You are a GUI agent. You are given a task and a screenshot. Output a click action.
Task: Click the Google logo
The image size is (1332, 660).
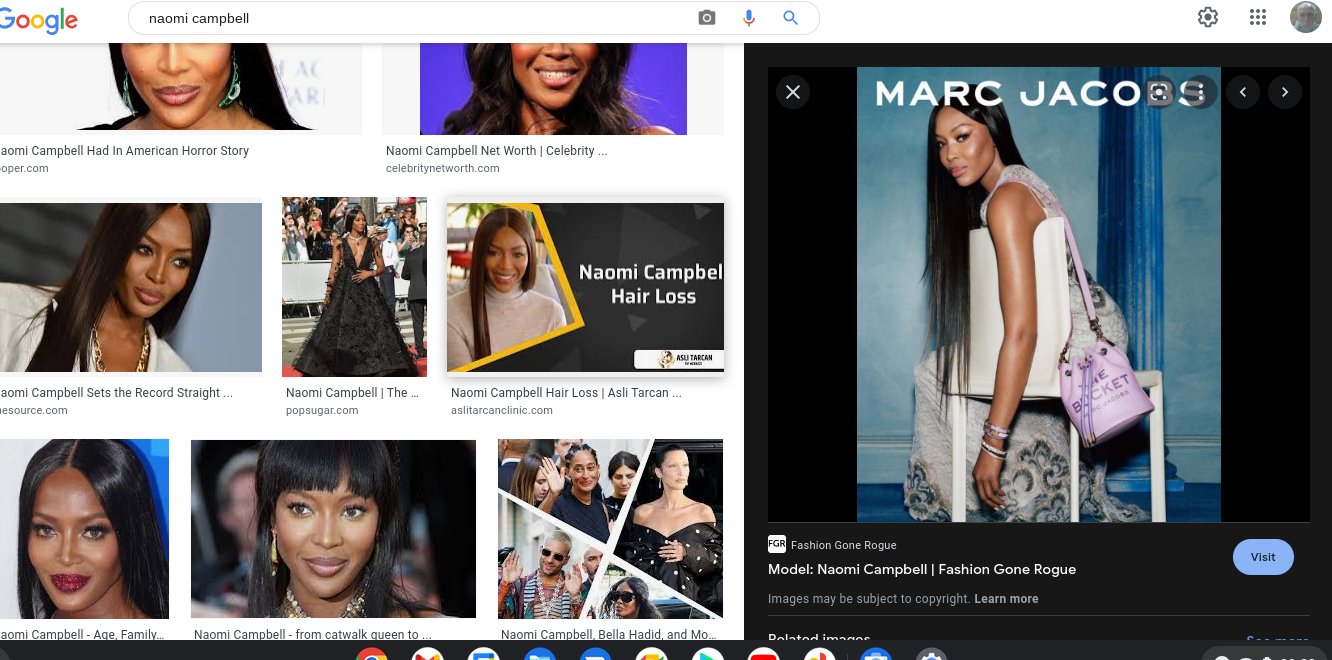pyautogui.click(x=38, y=19)
